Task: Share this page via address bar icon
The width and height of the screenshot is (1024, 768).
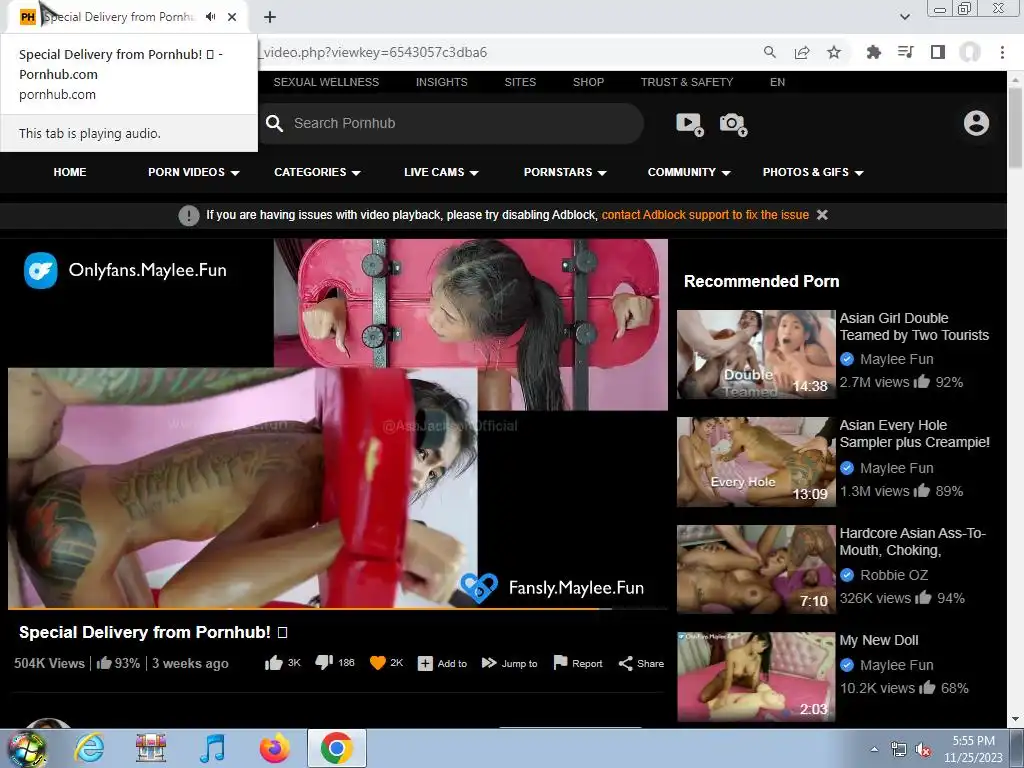Action: [x=802, y=52]
